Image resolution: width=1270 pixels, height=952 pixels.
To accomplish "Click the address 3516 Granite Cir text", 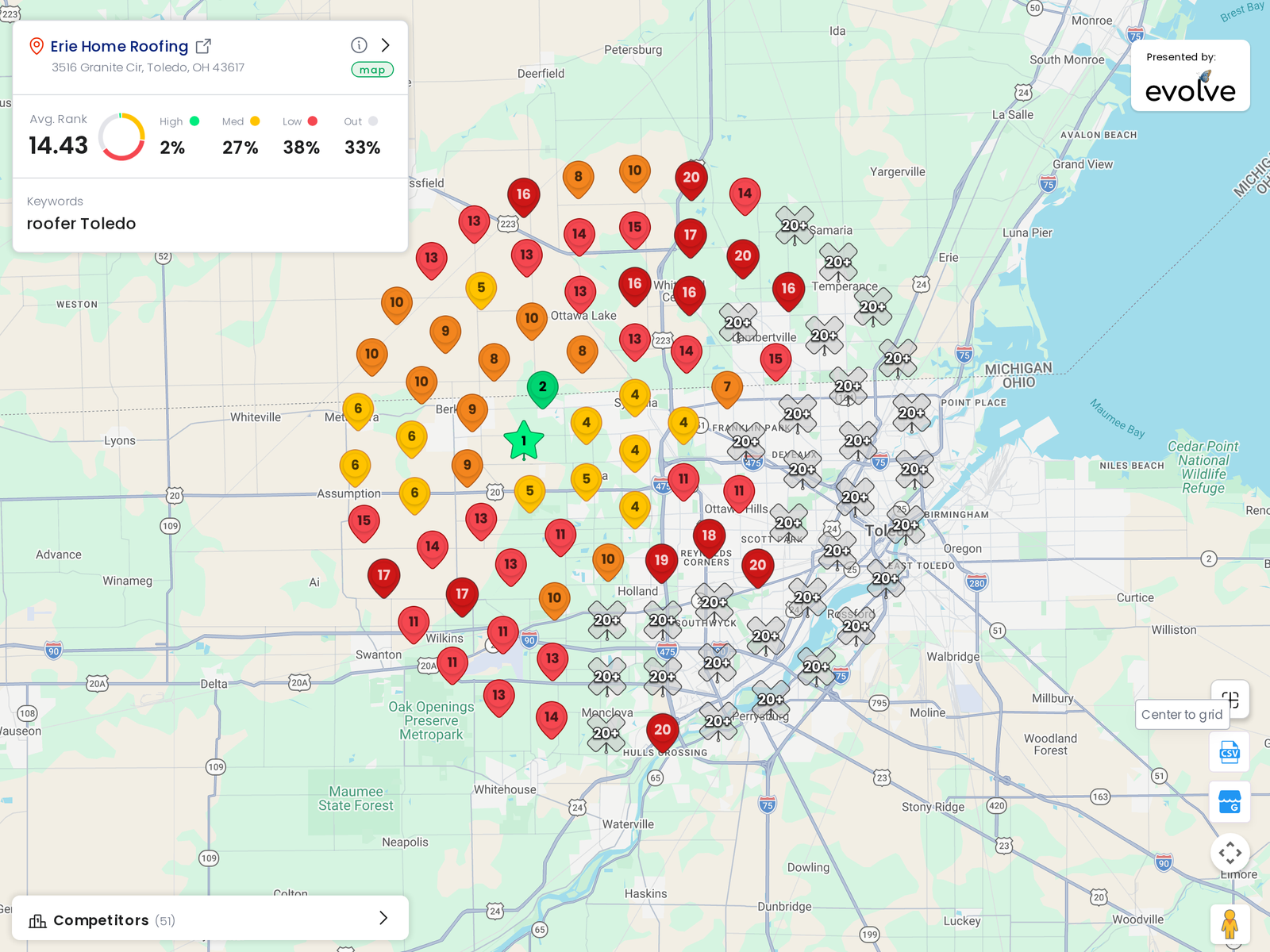I will coord(148,67).
